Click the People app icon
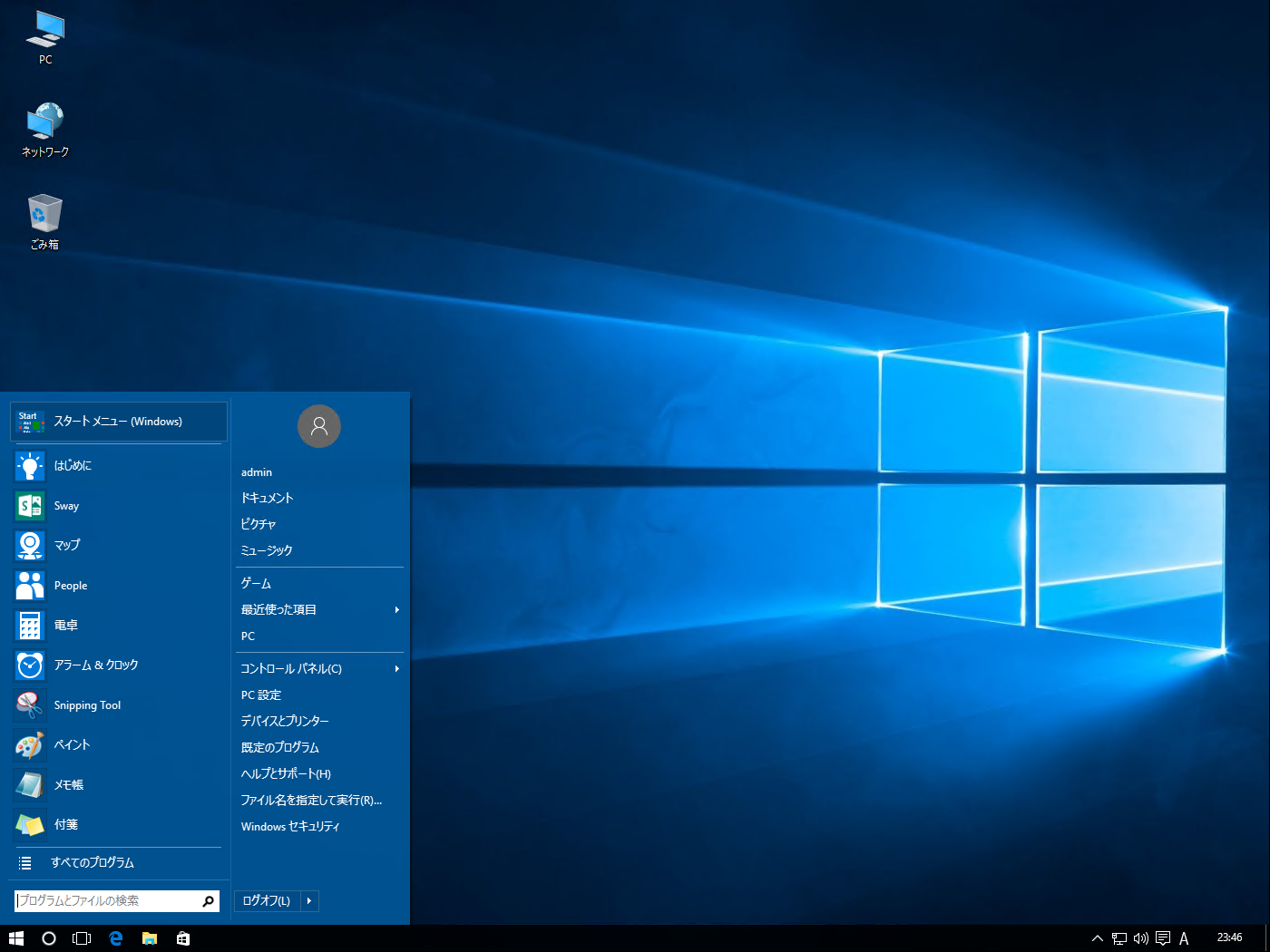Image resolution: width=1270 pixels, height=952 pixels. pyautogui.click(x=30, y=586)
